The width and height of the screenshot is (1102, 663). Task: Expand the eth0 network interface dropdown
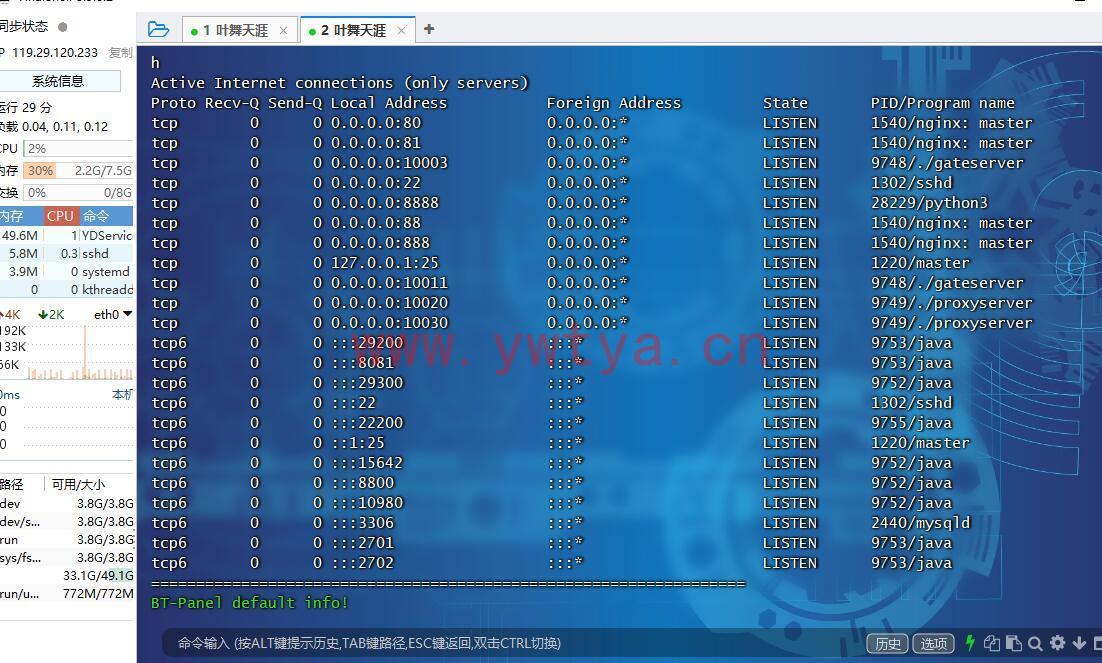(x=127, y=314)
